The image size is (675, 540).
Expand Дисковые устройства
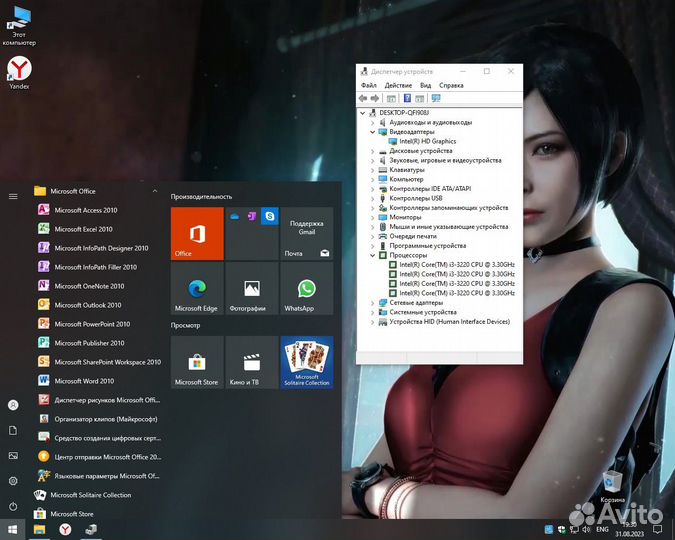(372, 151)
